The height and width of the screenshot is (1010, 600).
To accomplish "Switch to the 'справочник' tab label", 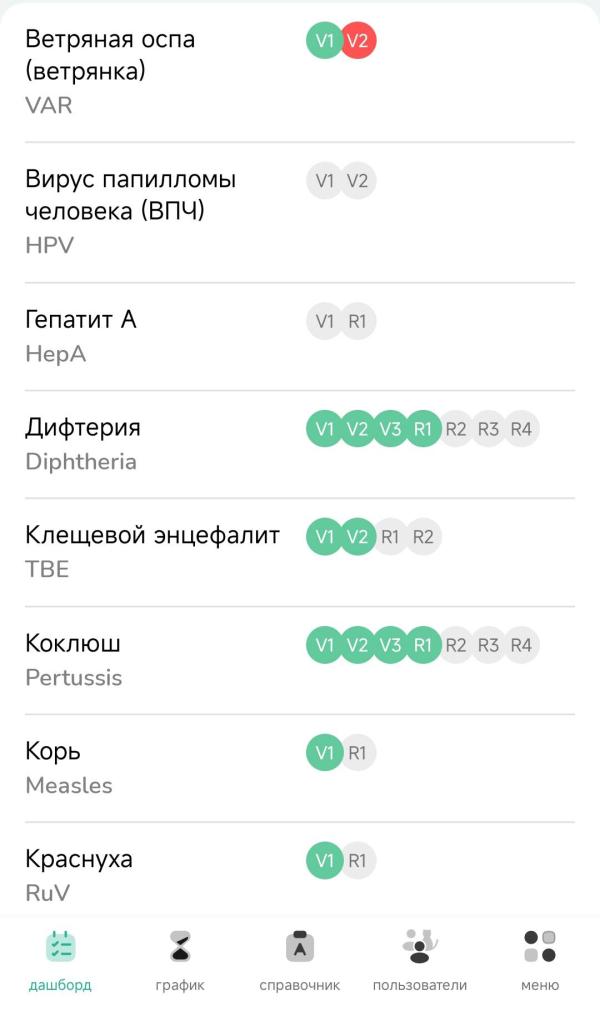I will pyautogui.click(x=300, y=985).
